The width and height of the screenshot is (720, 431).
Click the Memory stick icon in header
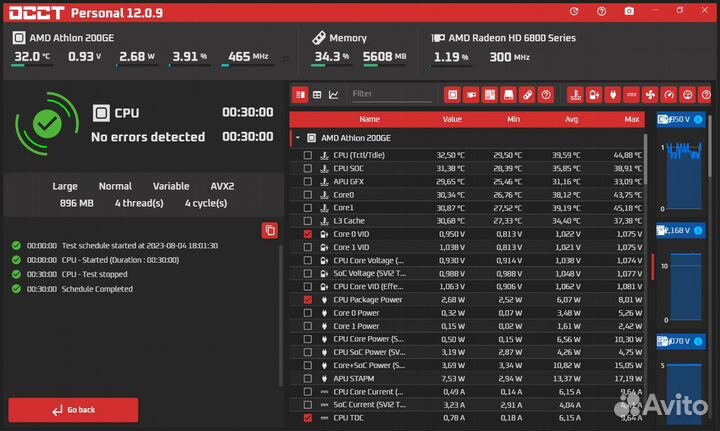pos(318,38)
